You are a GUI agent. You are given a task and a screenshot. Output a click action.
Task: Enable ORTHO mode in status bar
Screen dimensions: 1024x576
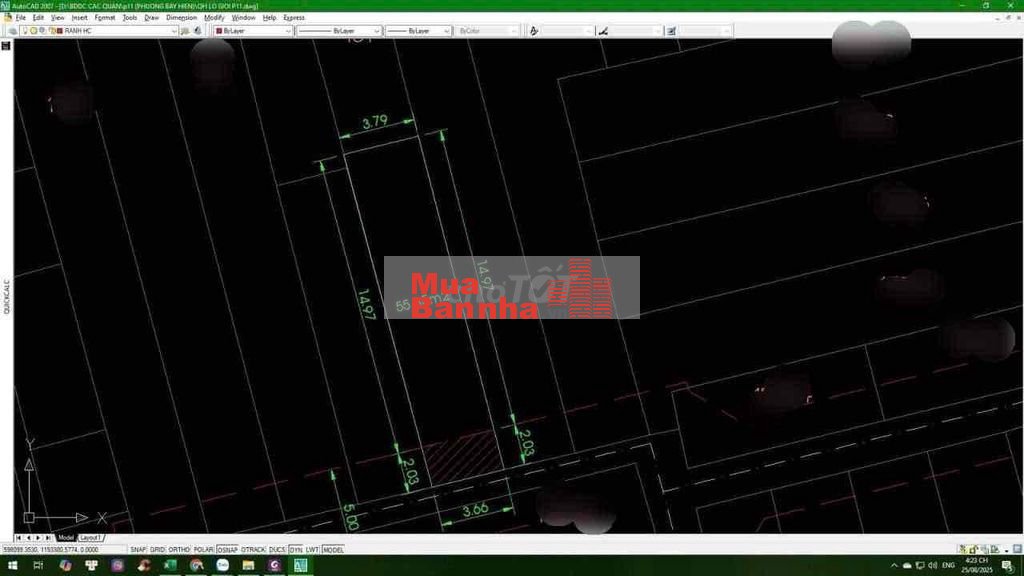click(179, 550)
